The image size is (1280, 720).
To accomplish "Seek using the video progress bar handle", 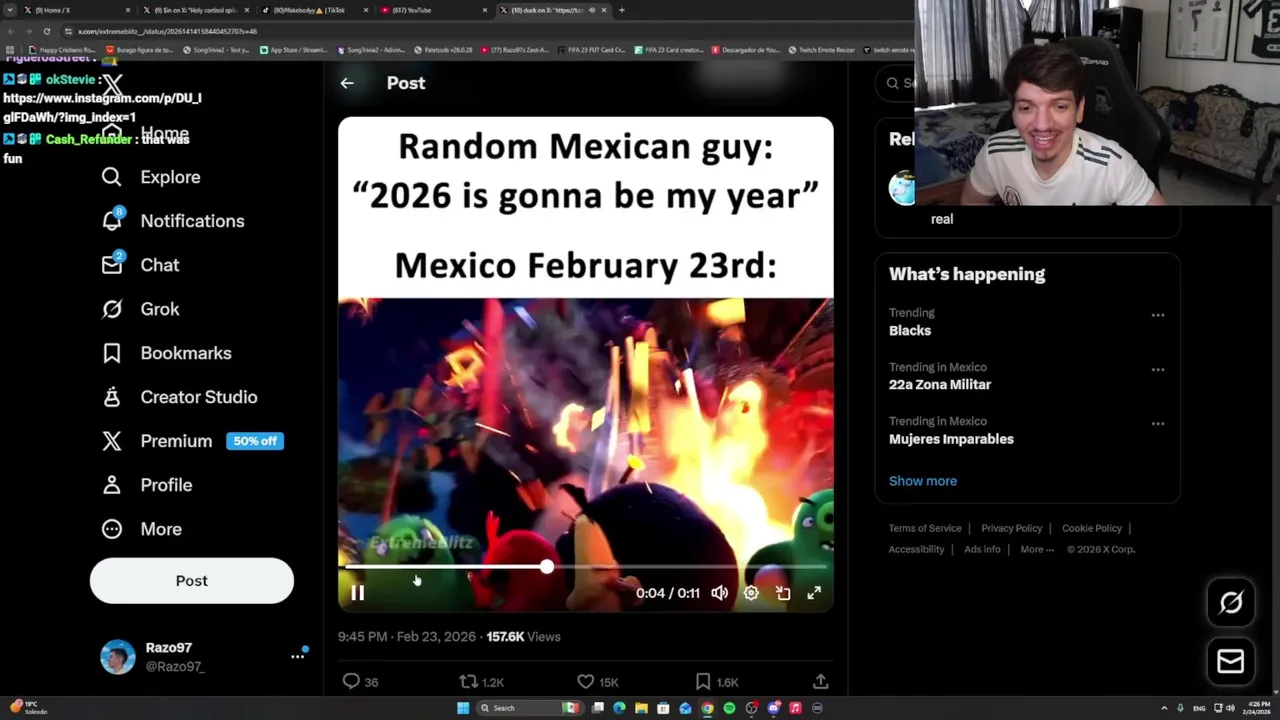I will tap(547, 567).
